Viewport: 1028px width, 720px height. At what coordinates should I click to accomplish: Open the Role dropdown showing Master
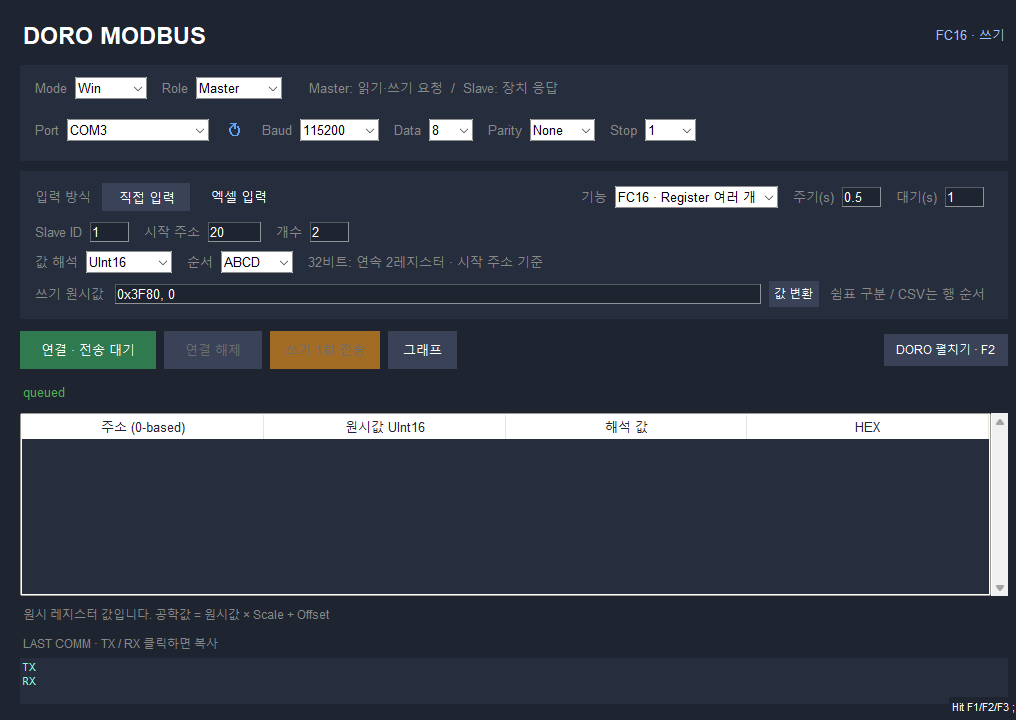point(239,89)
